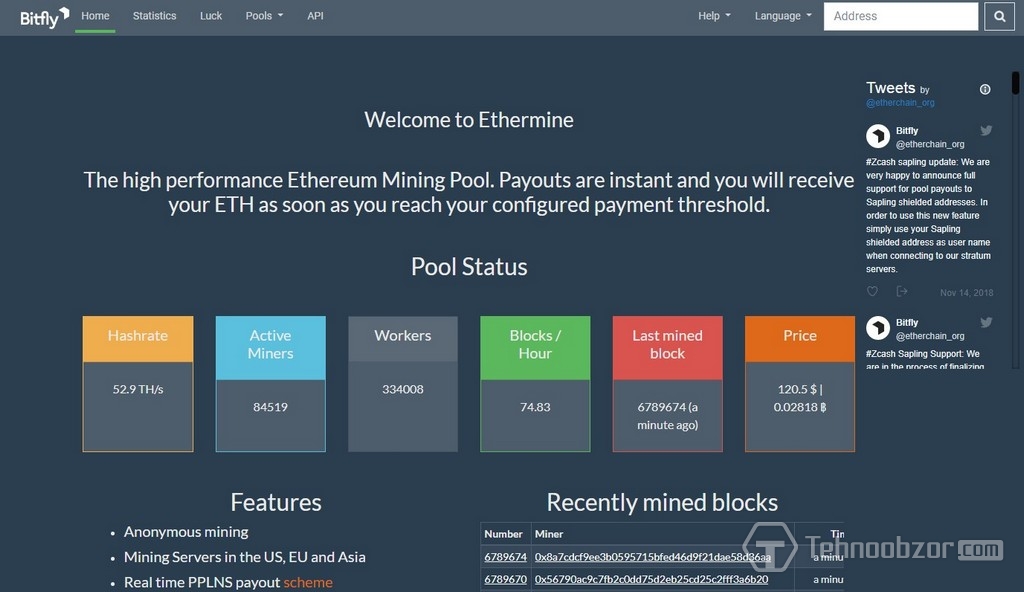Image resolution: width=1024 pixels, height=592 pixels.
Task: Click the Price card header
Action: pyautogui.click(x=800, y=338)
